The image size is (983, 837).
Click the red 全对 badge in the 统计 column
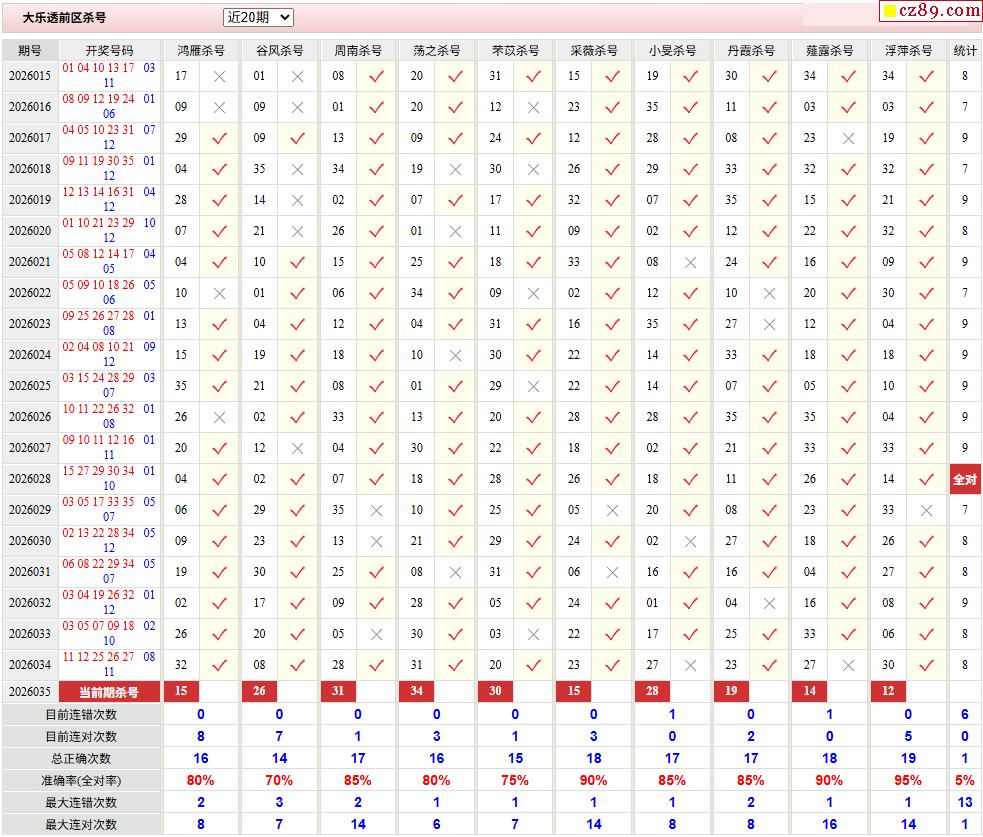click(x=965, y=479)
